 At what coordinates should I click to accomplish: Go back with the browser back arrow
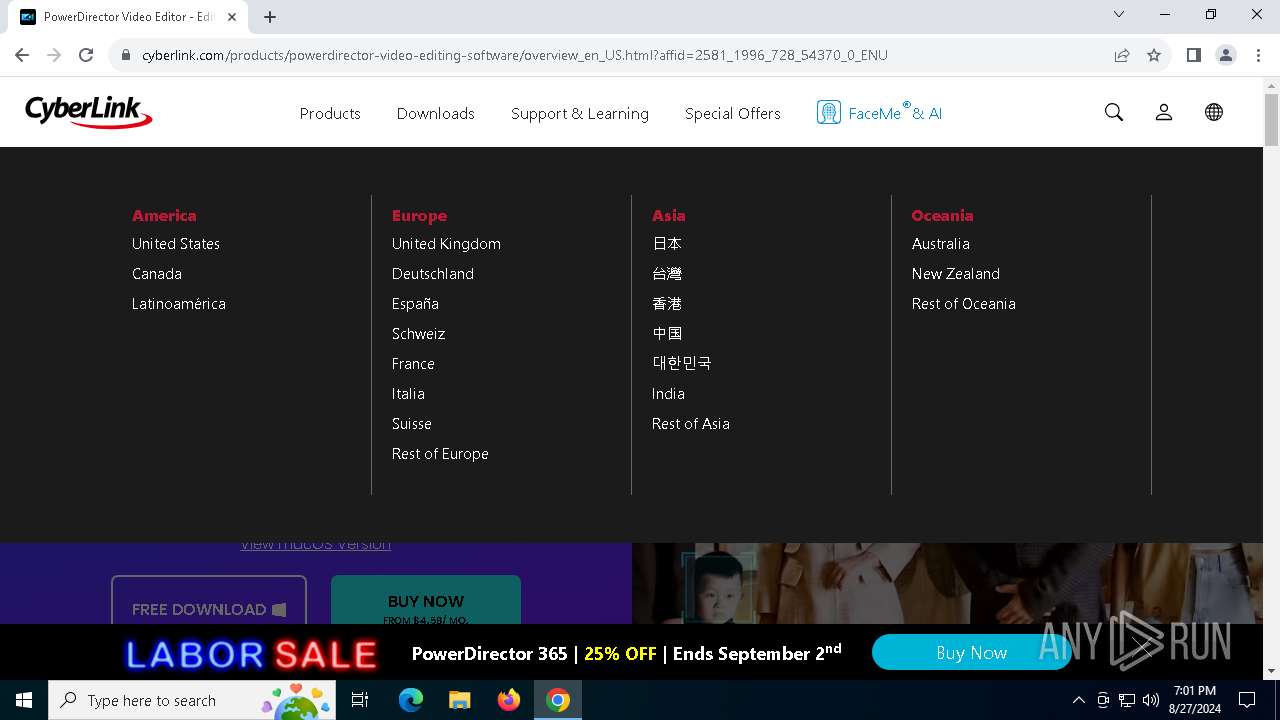point(22,55)
